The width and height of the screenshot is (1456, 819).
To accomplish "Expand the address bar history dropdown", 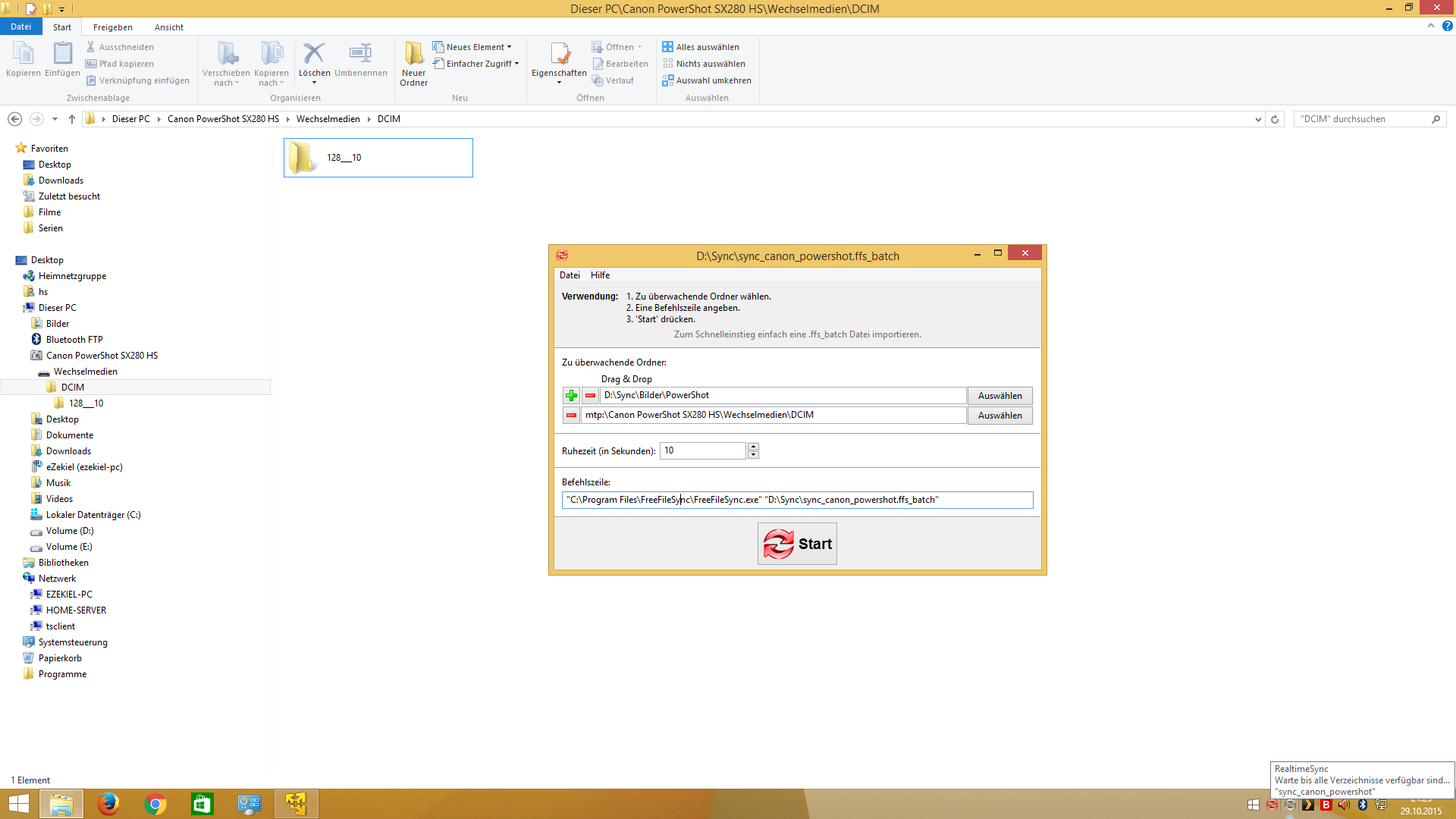I will click(1258, 119).
